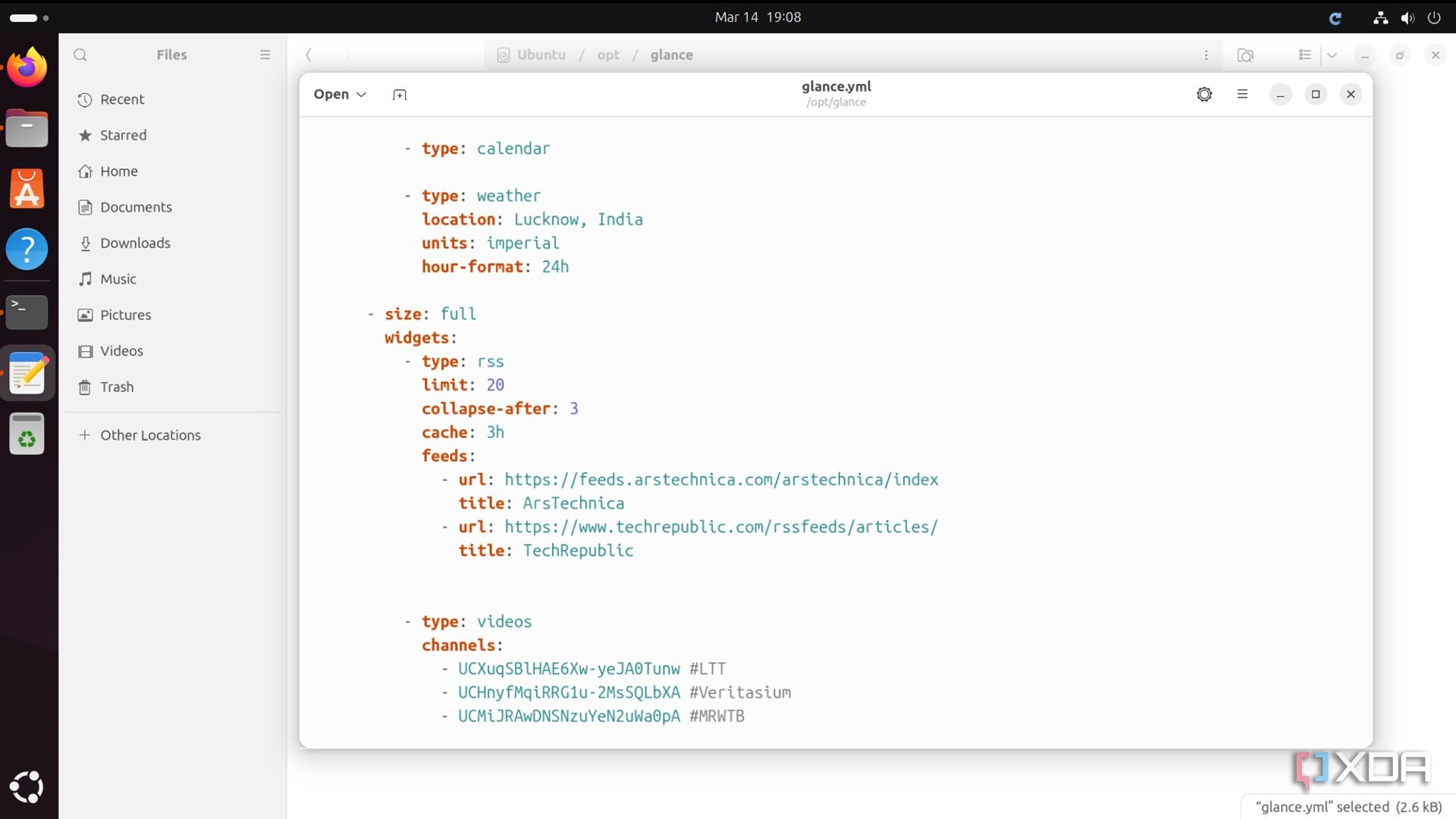Show applications via Ubuntu logo button
The height and width of the screenshot is (819, 1456).
pyautogui.click(x=27, y=787)
